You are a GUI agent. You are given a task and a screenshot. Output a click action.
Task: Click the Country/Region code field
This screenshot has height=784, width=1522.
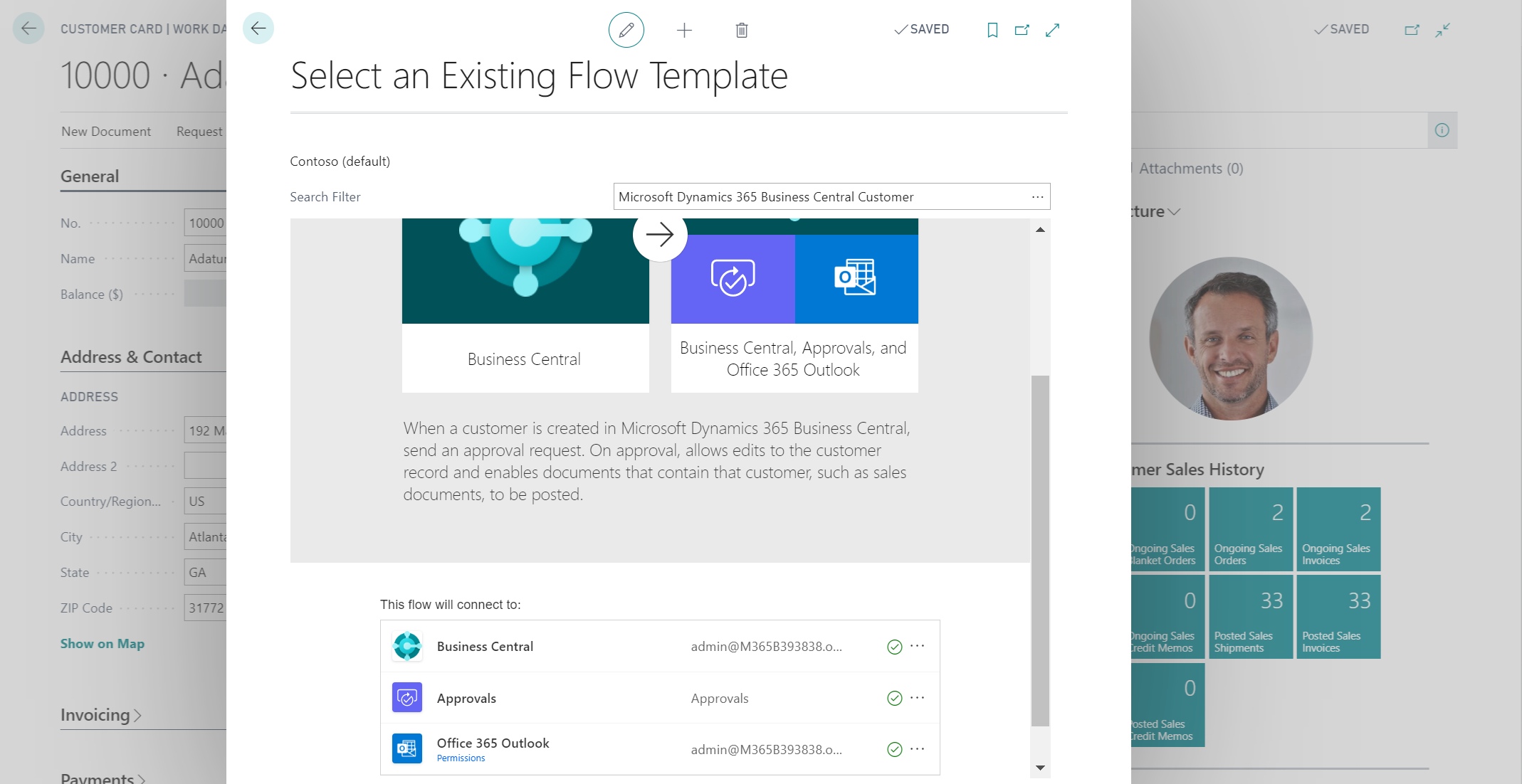[205, 502]
